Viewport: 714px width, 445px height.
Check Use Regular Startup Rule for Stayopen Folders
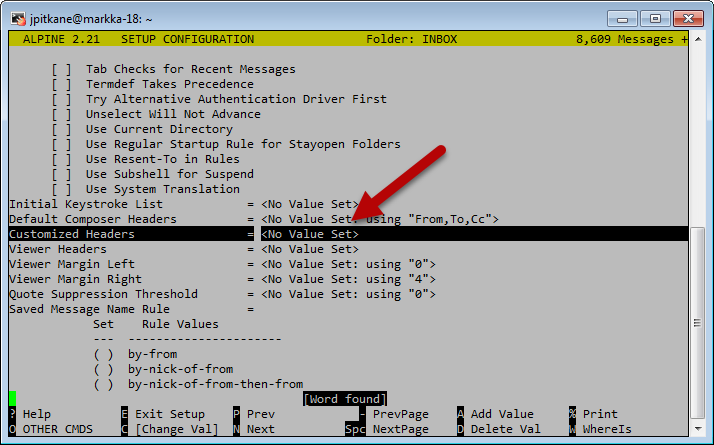[61, 144]
